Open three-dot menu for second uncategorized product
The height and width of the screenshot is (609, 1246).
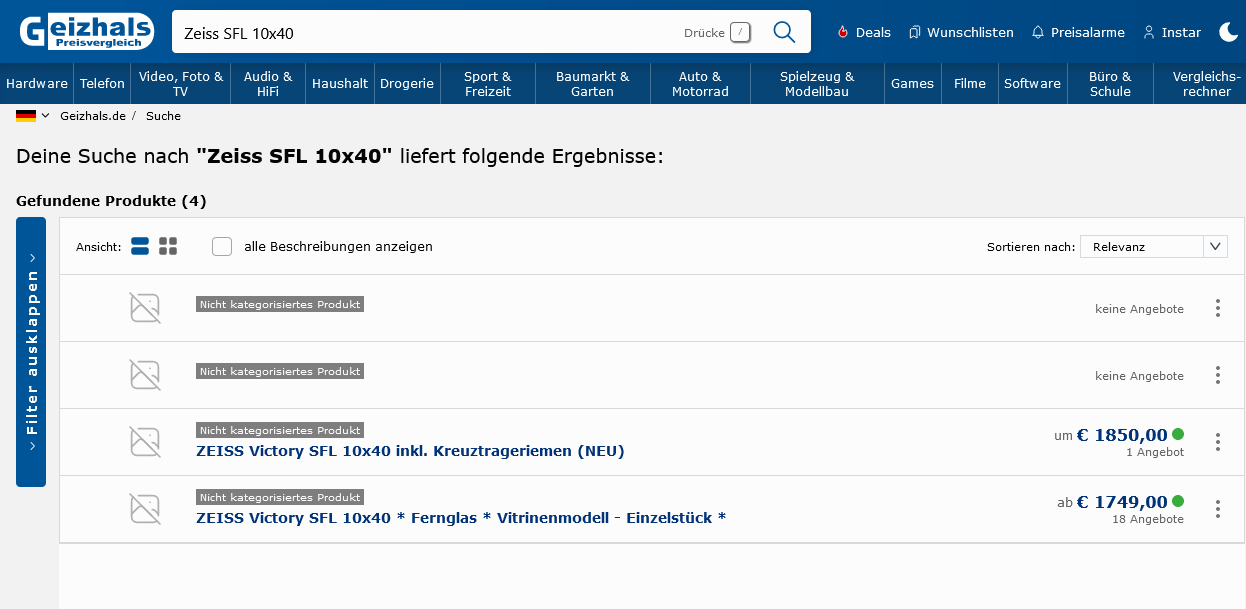pyautogui.click(x=1217, y=375)
